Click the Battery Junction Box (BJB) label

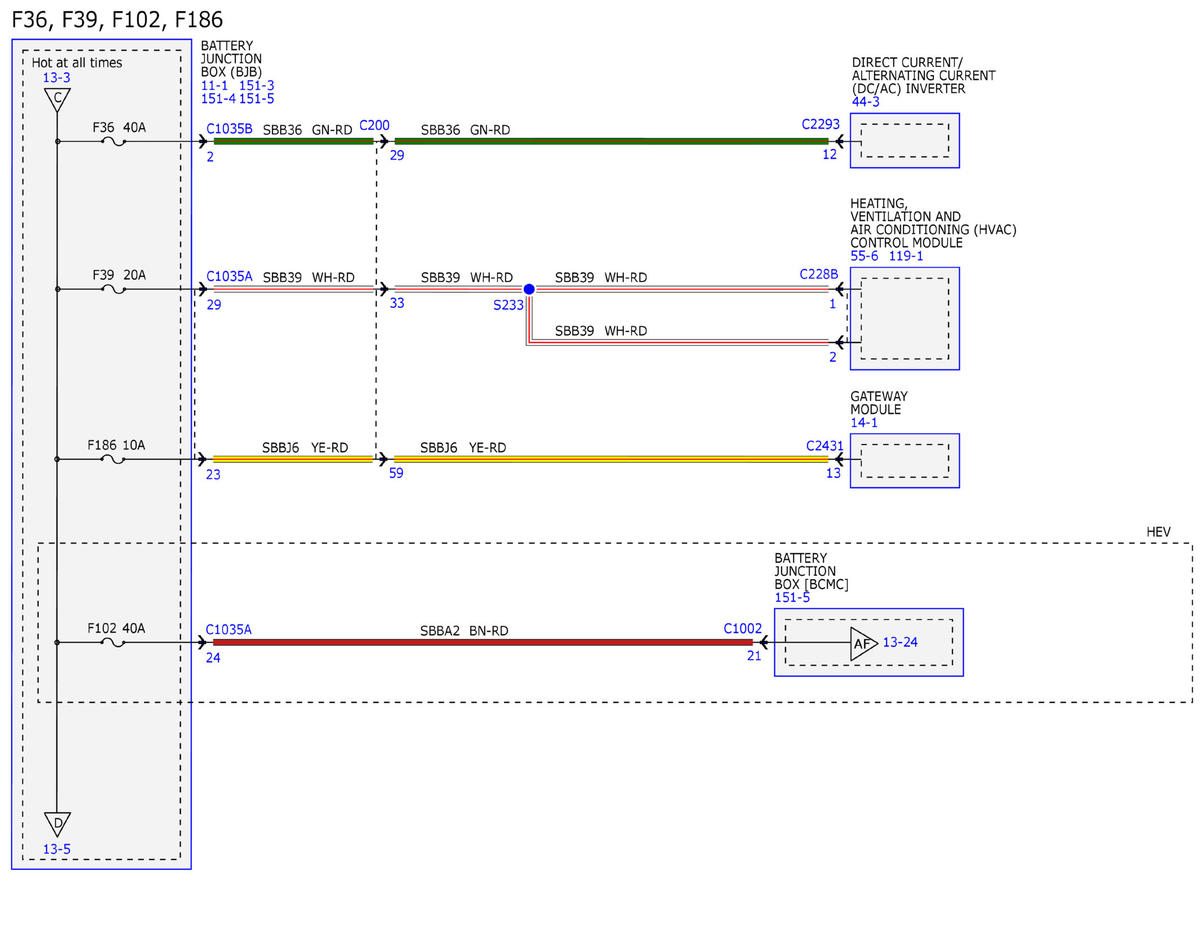[231, 59]
